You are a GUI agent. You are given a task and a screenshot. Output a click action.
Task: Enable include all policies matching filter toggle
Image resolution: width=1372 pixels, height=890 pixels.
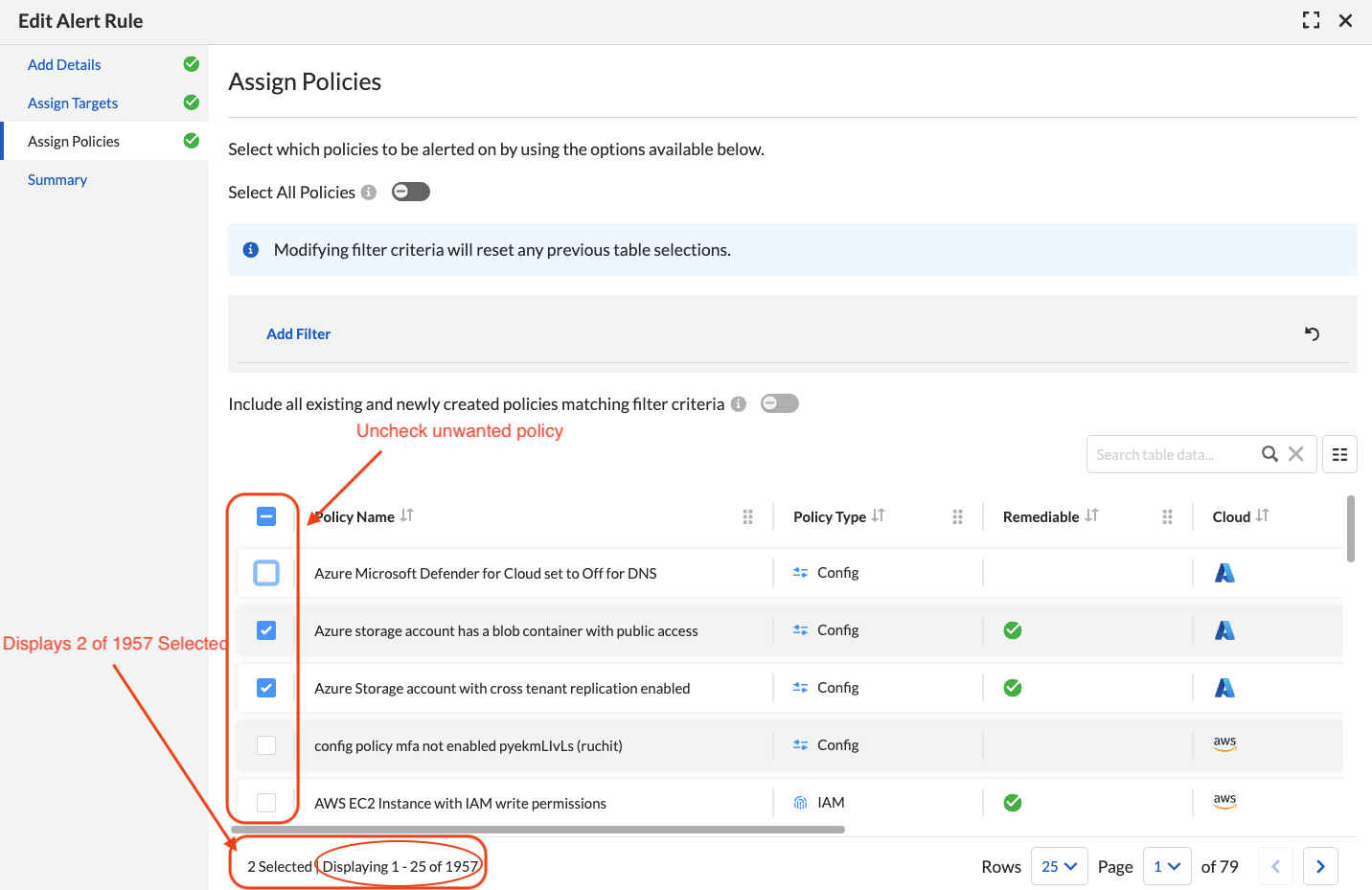pos(779,403)
